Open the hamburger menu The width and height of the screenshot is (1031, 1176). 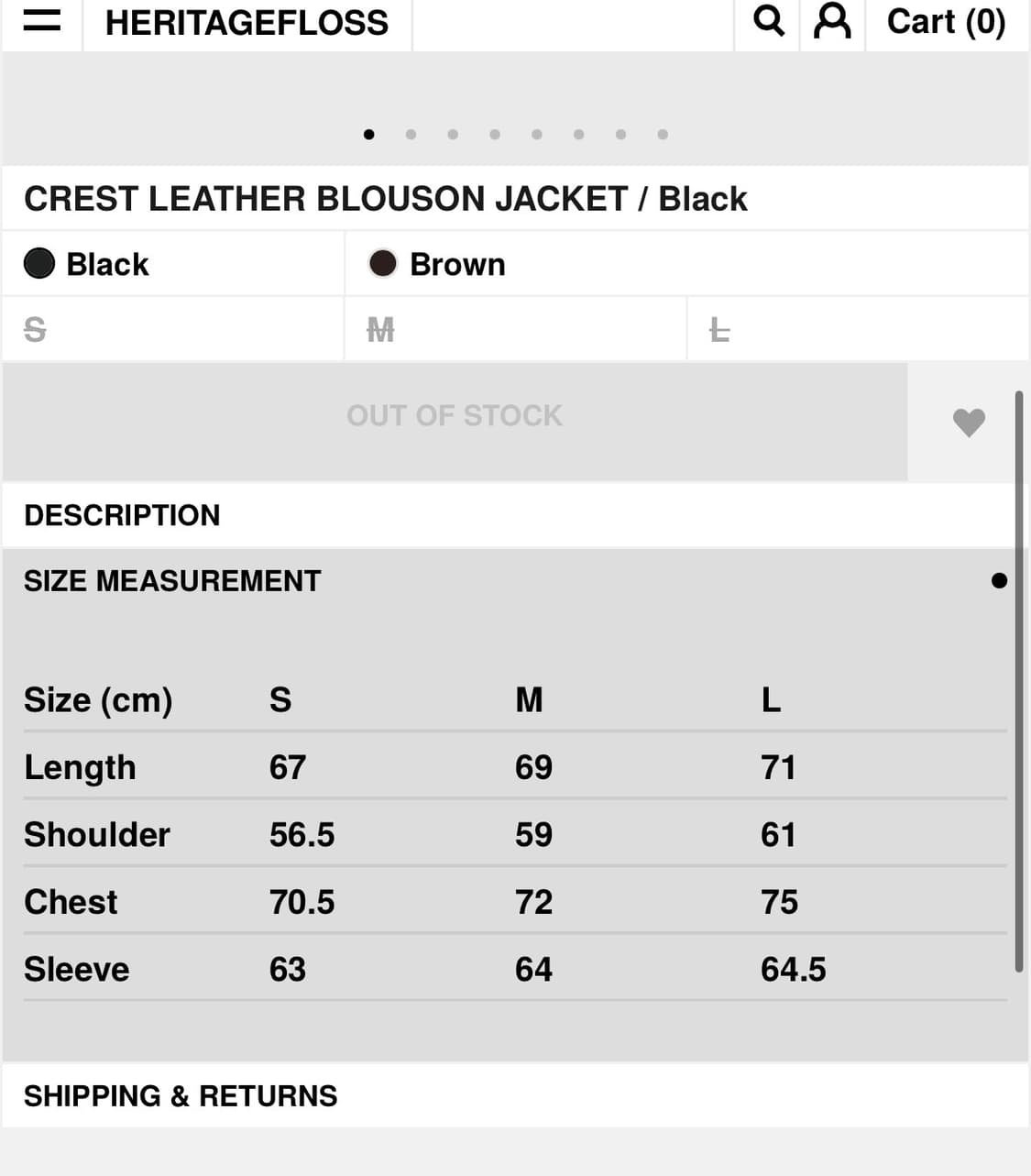tap(41, 21)
